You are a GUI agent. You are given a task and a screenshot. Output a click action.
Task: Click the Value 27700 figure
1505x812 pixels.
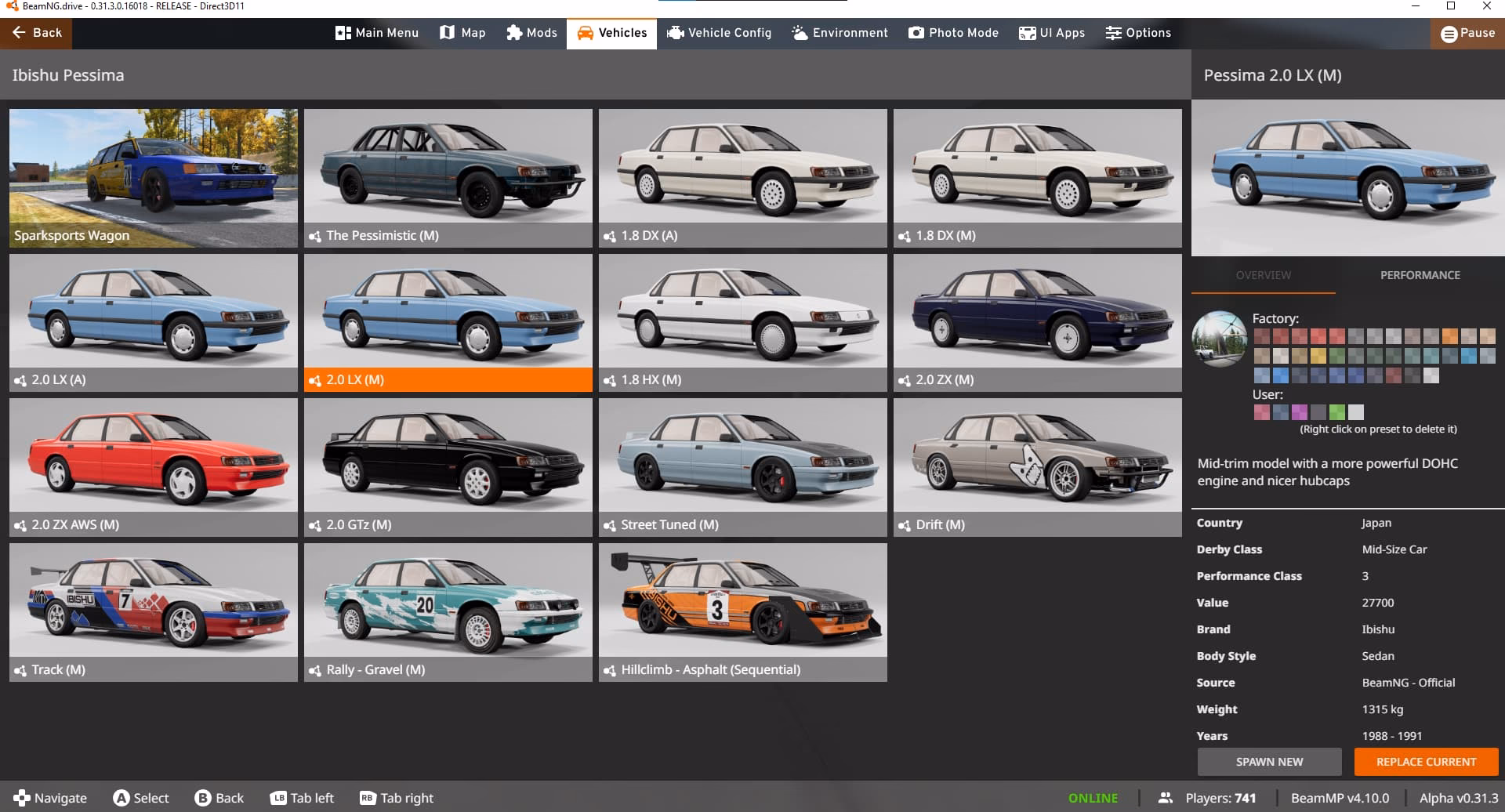coord(1377,603)
